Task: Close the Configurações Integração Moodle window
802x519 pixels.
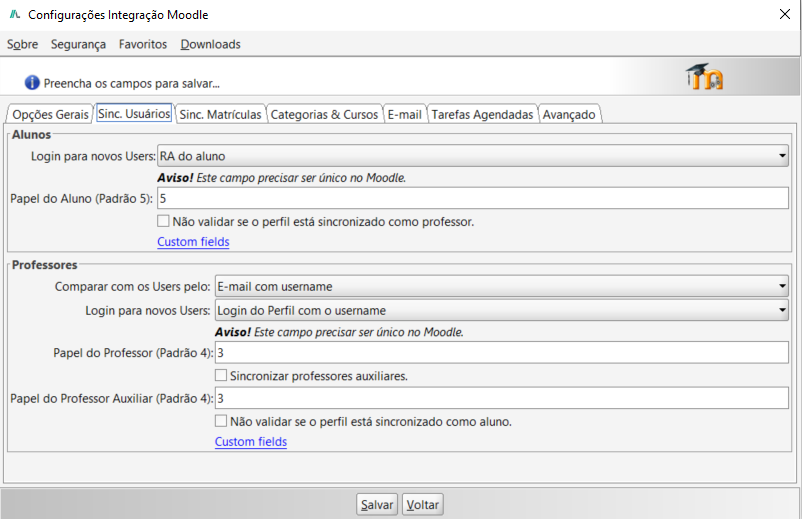Action: (785, 14)
